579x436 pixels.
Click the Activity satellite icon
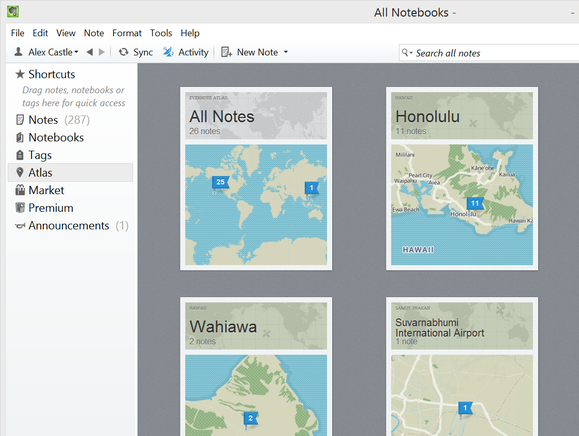click(x=168, y=52)
